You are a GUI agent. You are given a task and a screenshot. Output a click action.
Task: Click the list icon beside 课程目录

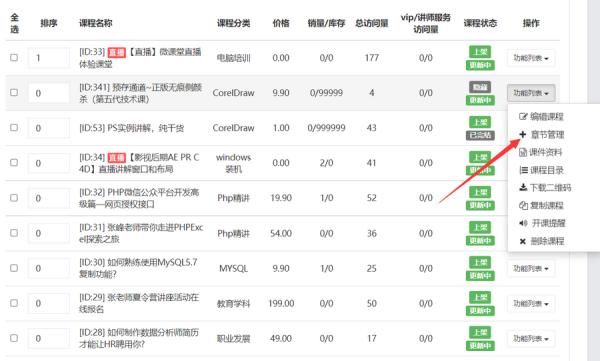click(x=523, y=170)
